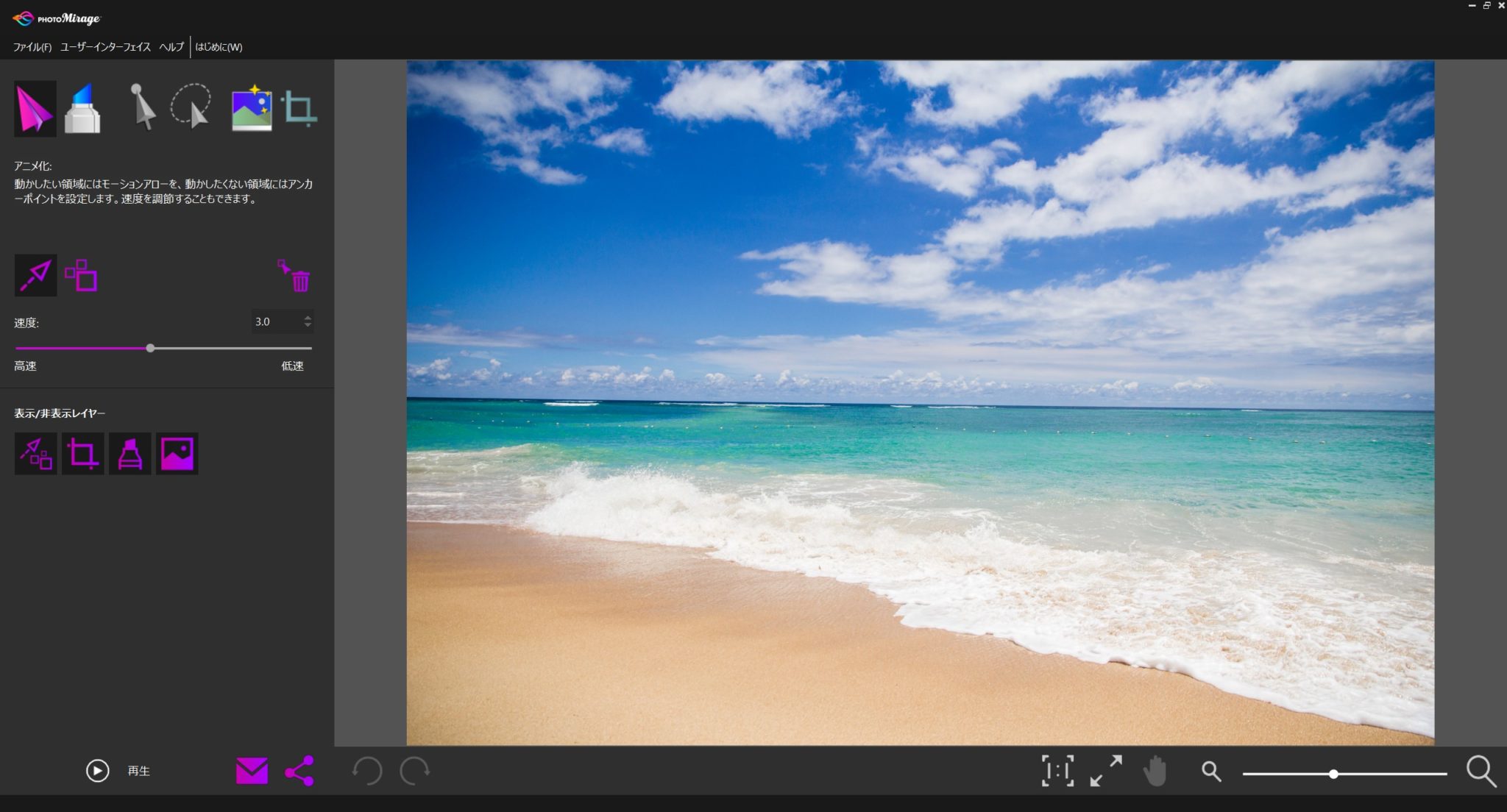1507x812 pixels.
Task: Choose the selection pointer tool
Action: point(143,107)
